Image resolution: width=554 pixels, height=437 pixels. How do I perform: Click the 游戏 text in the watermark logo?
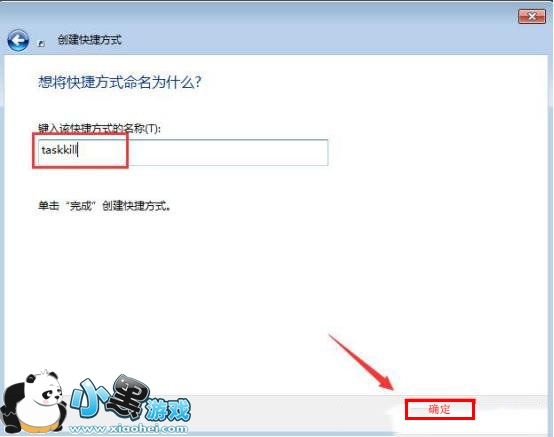coord(169,410)
